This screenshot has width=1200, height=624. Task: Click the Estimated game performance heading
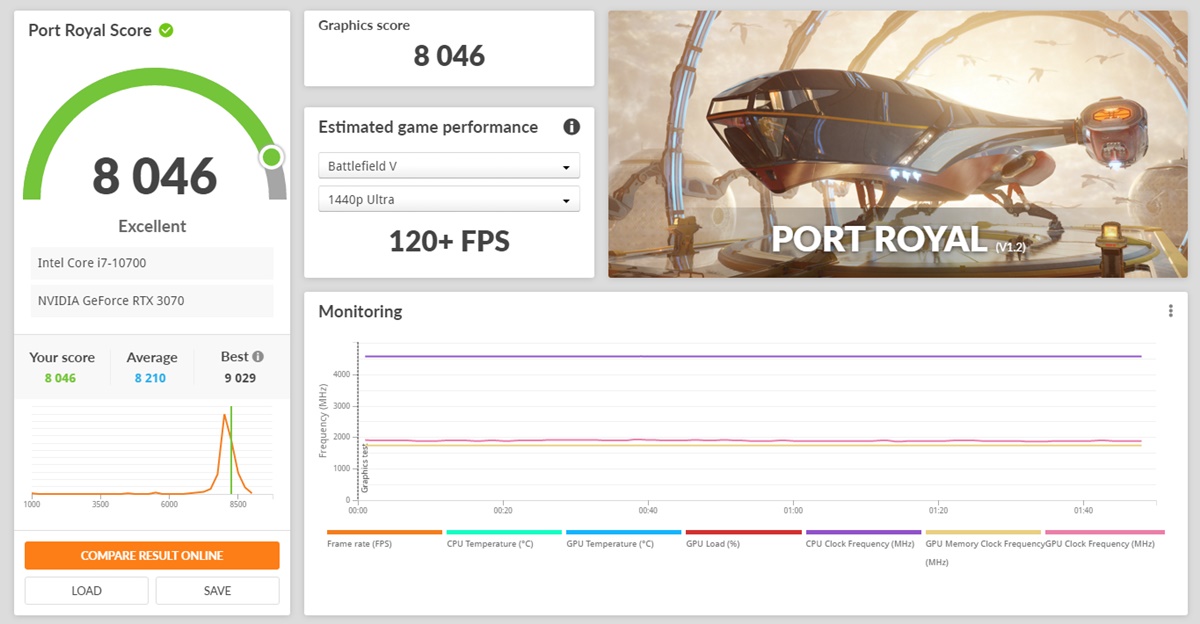point(428,127)
